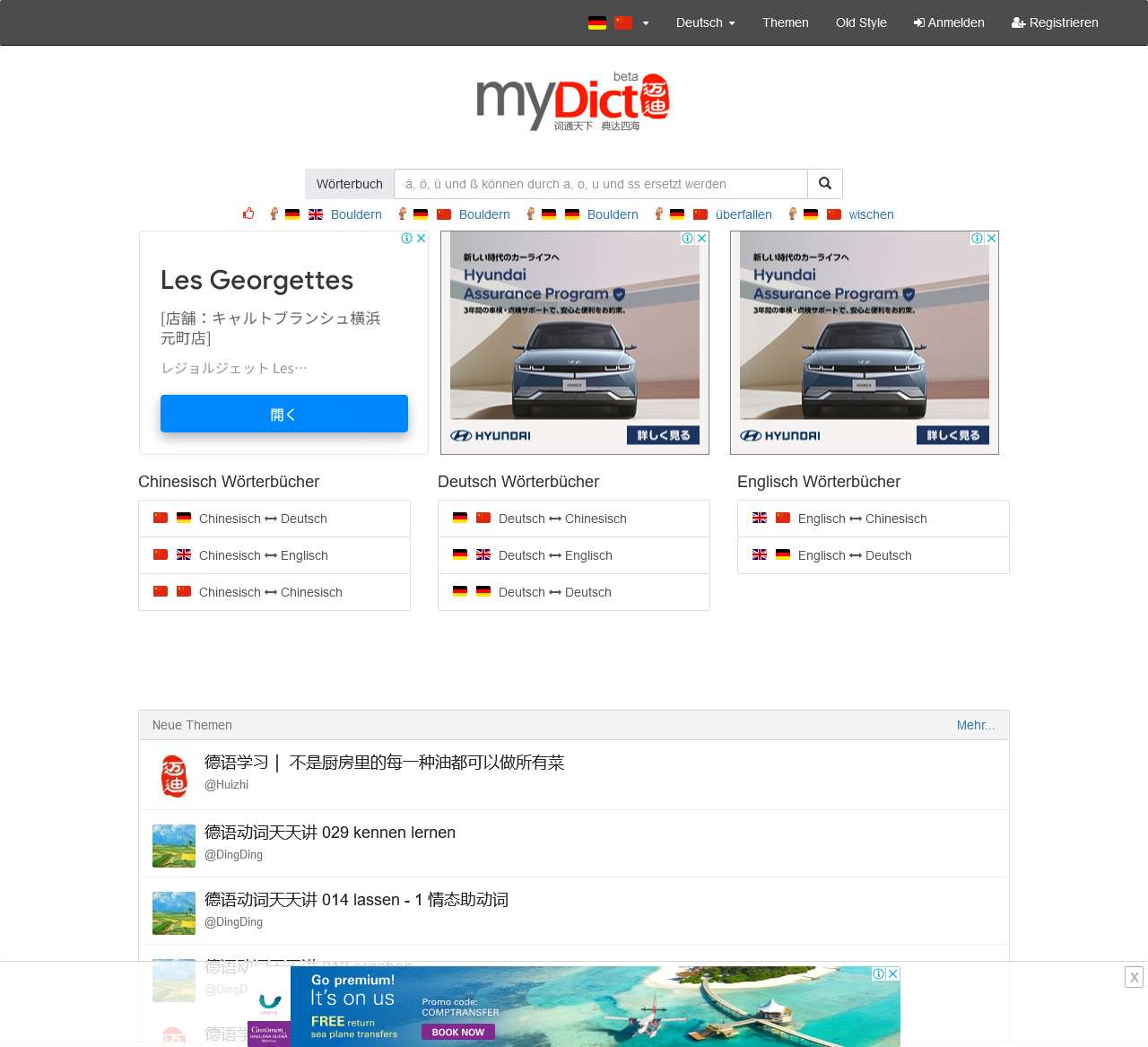
Task: Close the Les Georgettes ad
Action: coord(421,239)
